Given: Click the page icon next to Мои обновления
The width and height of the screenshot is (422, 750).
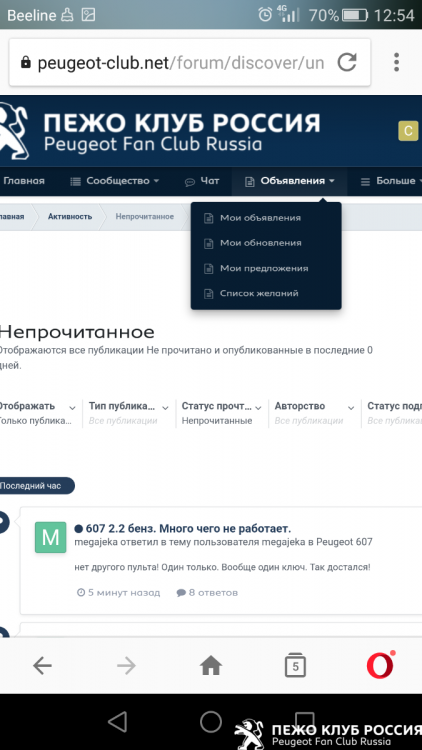Looking at the screenshot, I should tap(208, 243).
